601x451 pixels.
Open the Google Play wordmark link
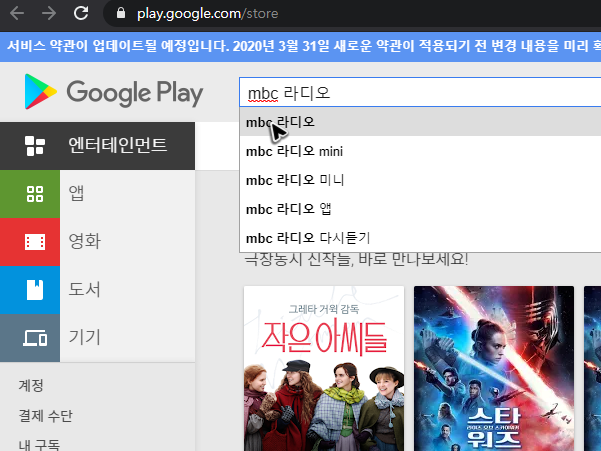tap(135, 93)
